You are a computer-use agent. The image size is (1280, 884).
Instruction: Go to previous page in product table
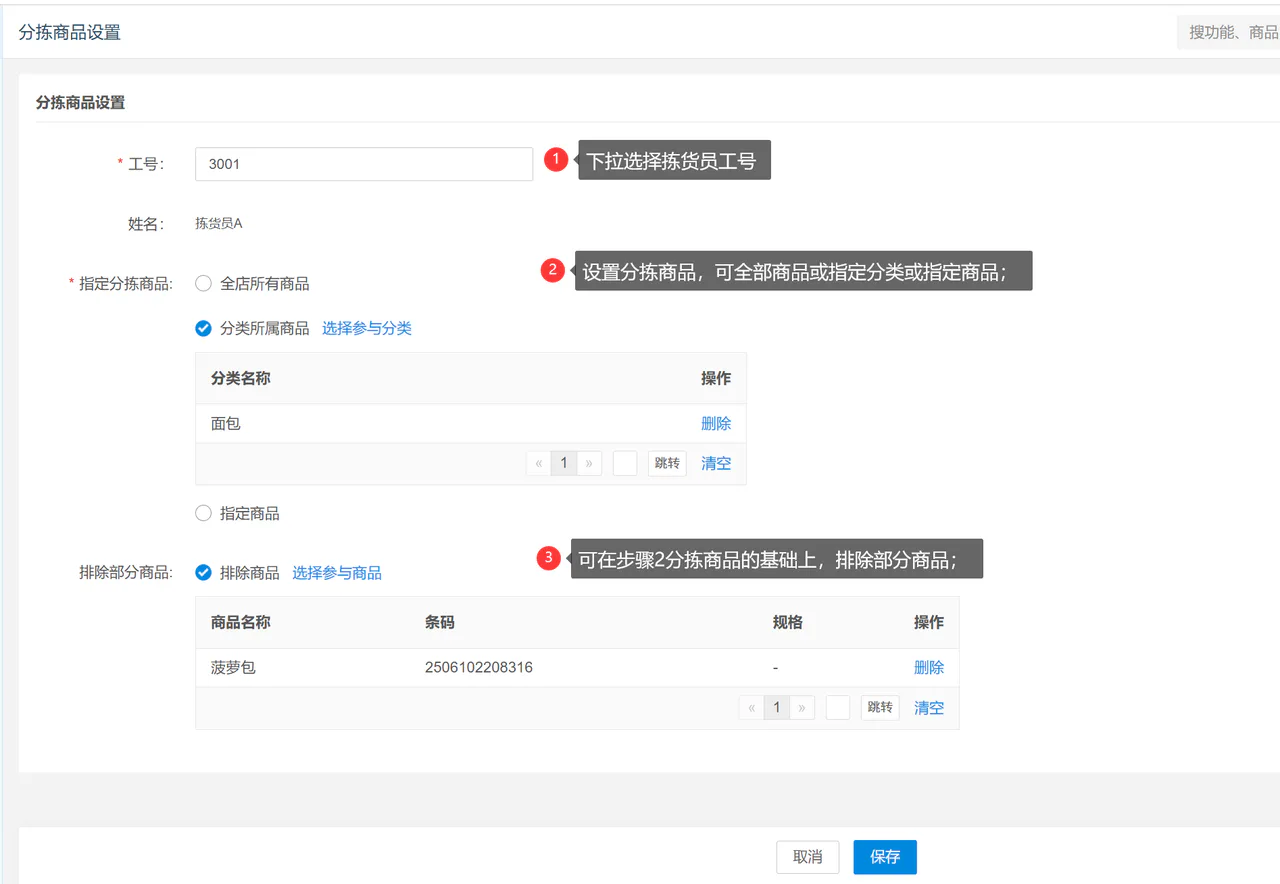(752, 707)
